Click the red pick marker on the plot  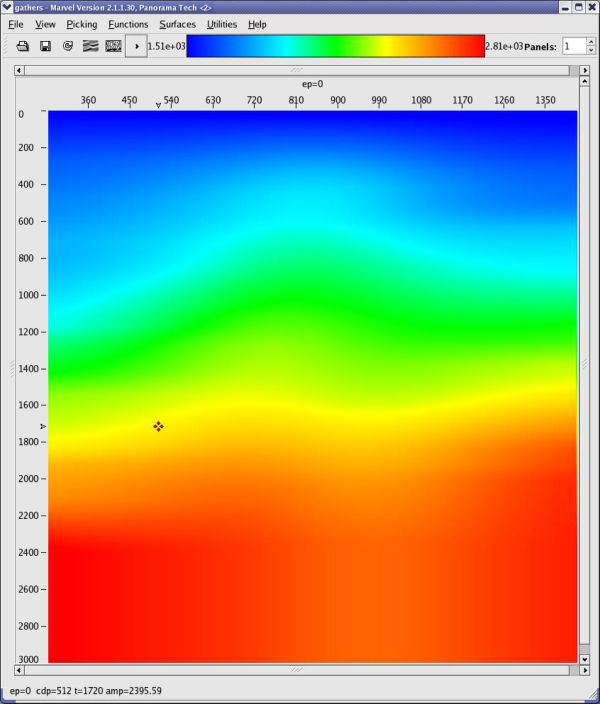(158, 426)
